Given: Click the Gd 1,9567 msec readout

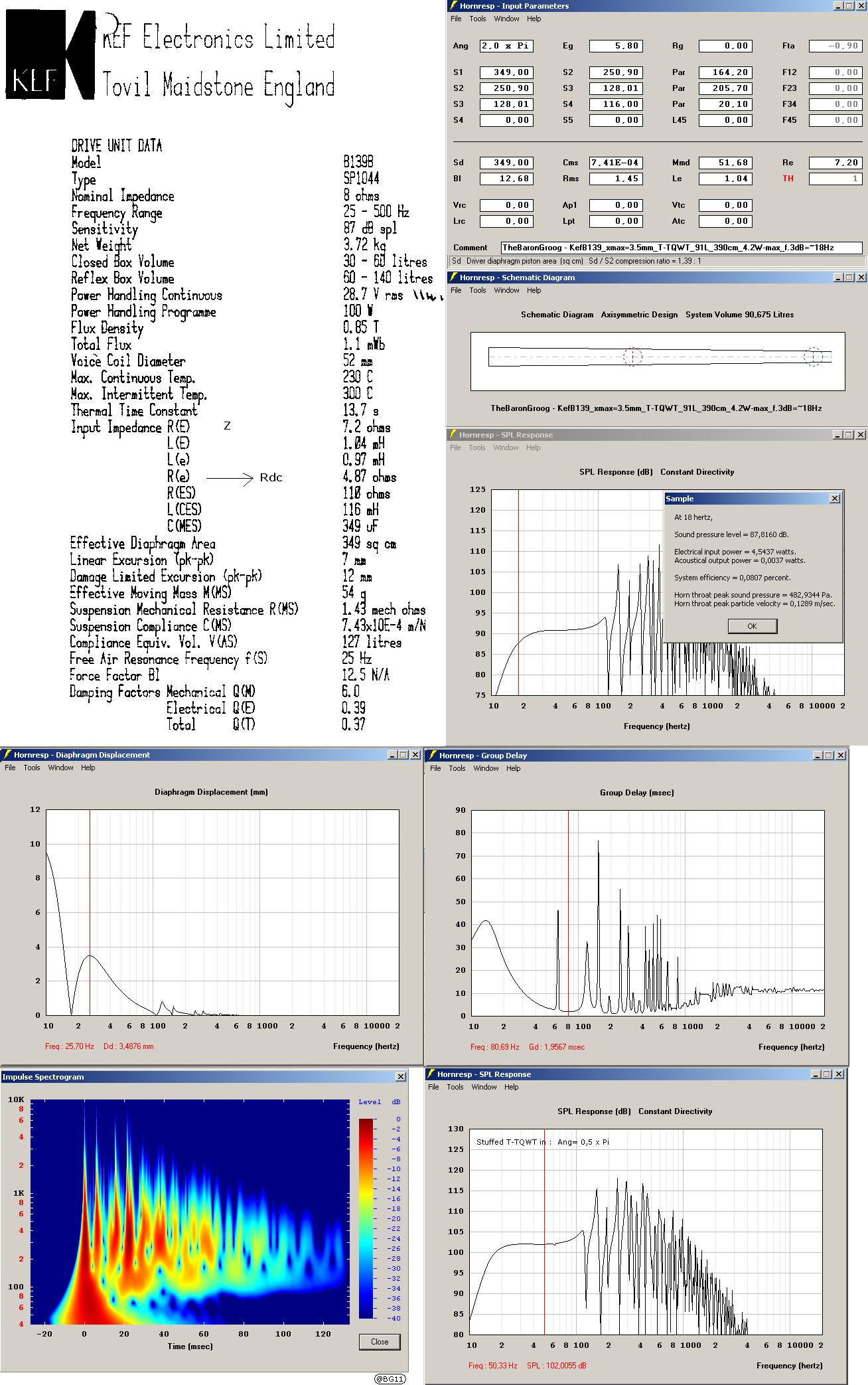Looking at the screenshot, I should point(557,1047).
